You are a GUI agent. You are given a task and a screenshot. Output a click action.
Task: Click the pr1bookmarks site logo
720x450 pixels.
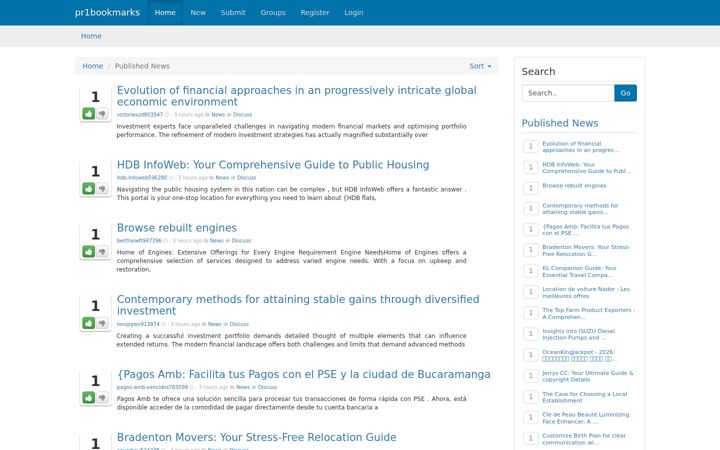tap(107, 12)
